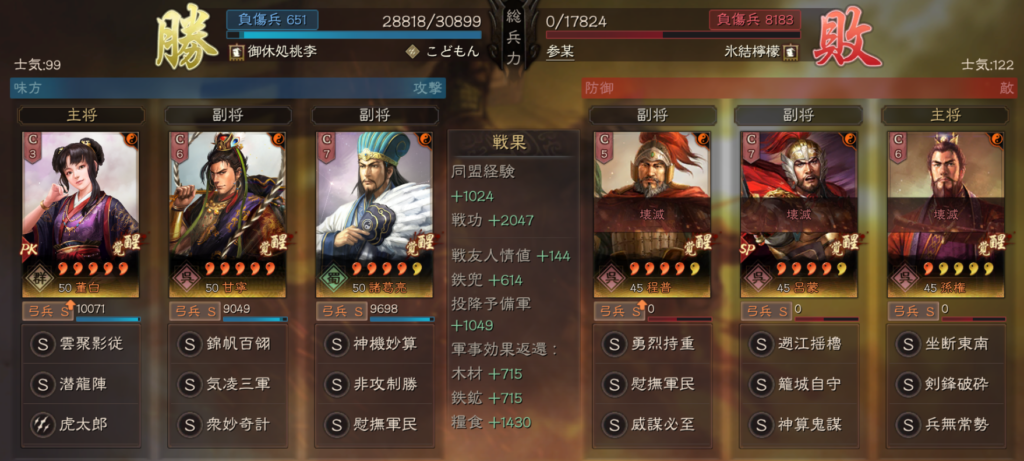
Task: Open the 潜龍陣 skill
Action: 81,384
